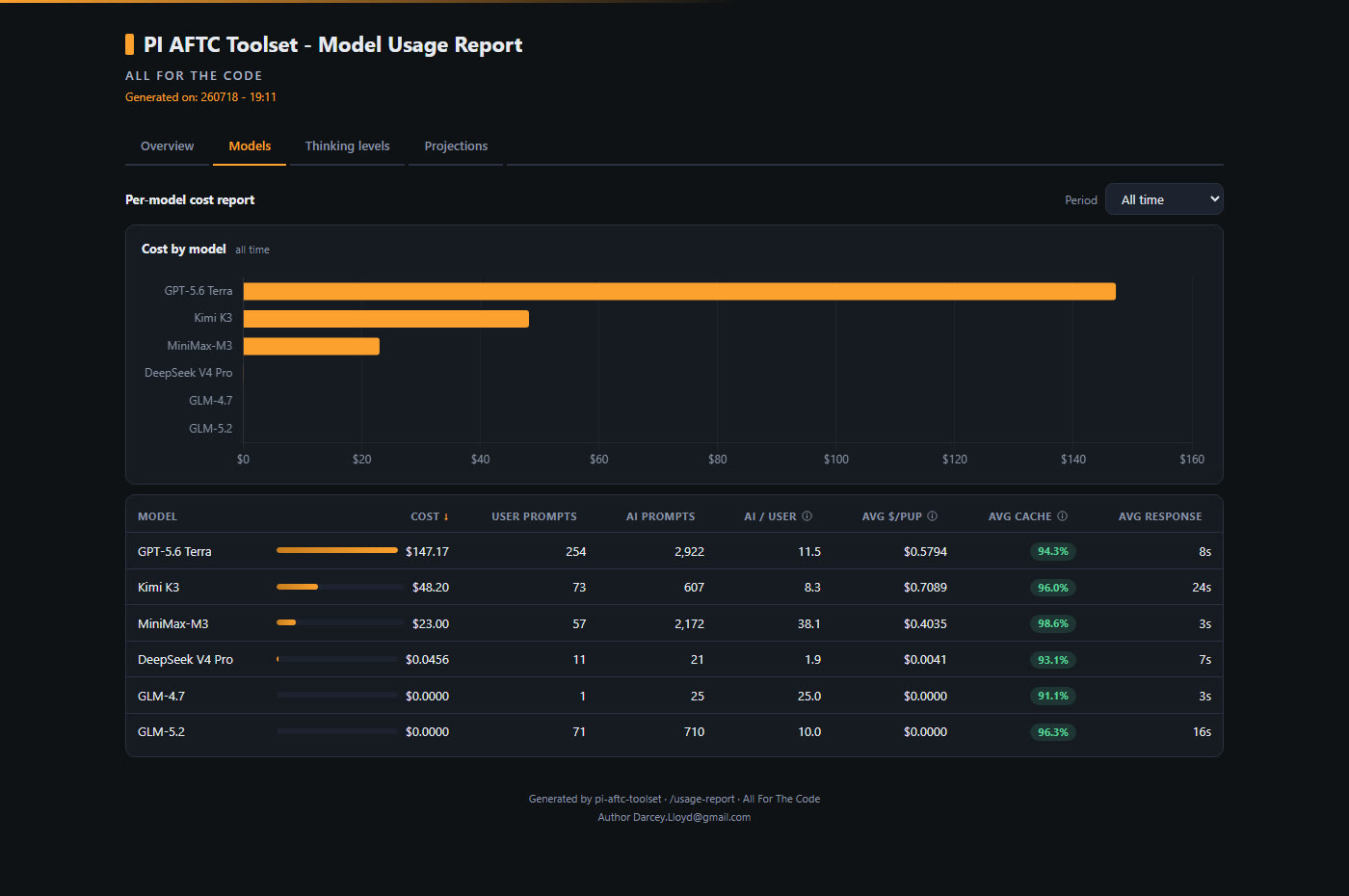The width and height of the screenshot is (1349, 896).
Task: Click the $100 axis tick label
Action: click(x=836, y=460)
